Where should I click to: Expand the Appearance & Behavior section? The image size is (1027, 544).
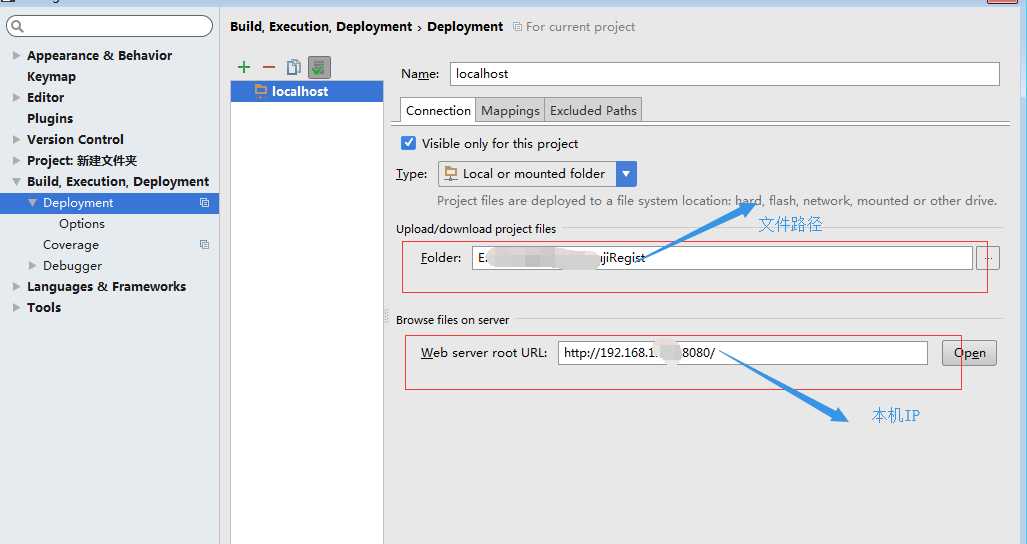click(x=16, y=56)
